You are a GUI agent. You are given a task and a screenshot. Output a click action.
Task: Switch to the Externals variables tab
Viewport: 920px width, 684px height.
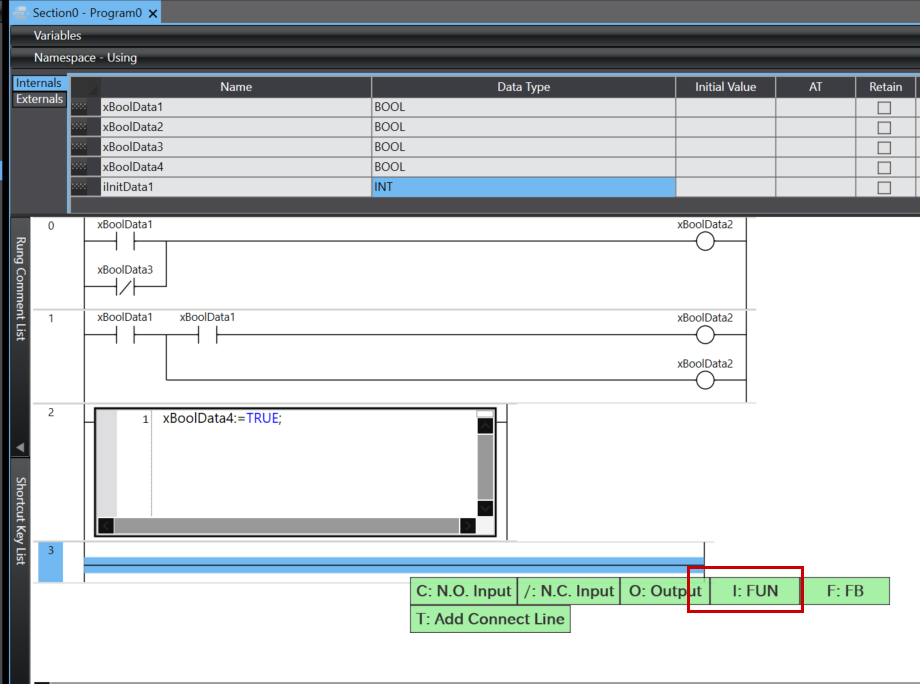pyautogui.click(x=40, y=99)
